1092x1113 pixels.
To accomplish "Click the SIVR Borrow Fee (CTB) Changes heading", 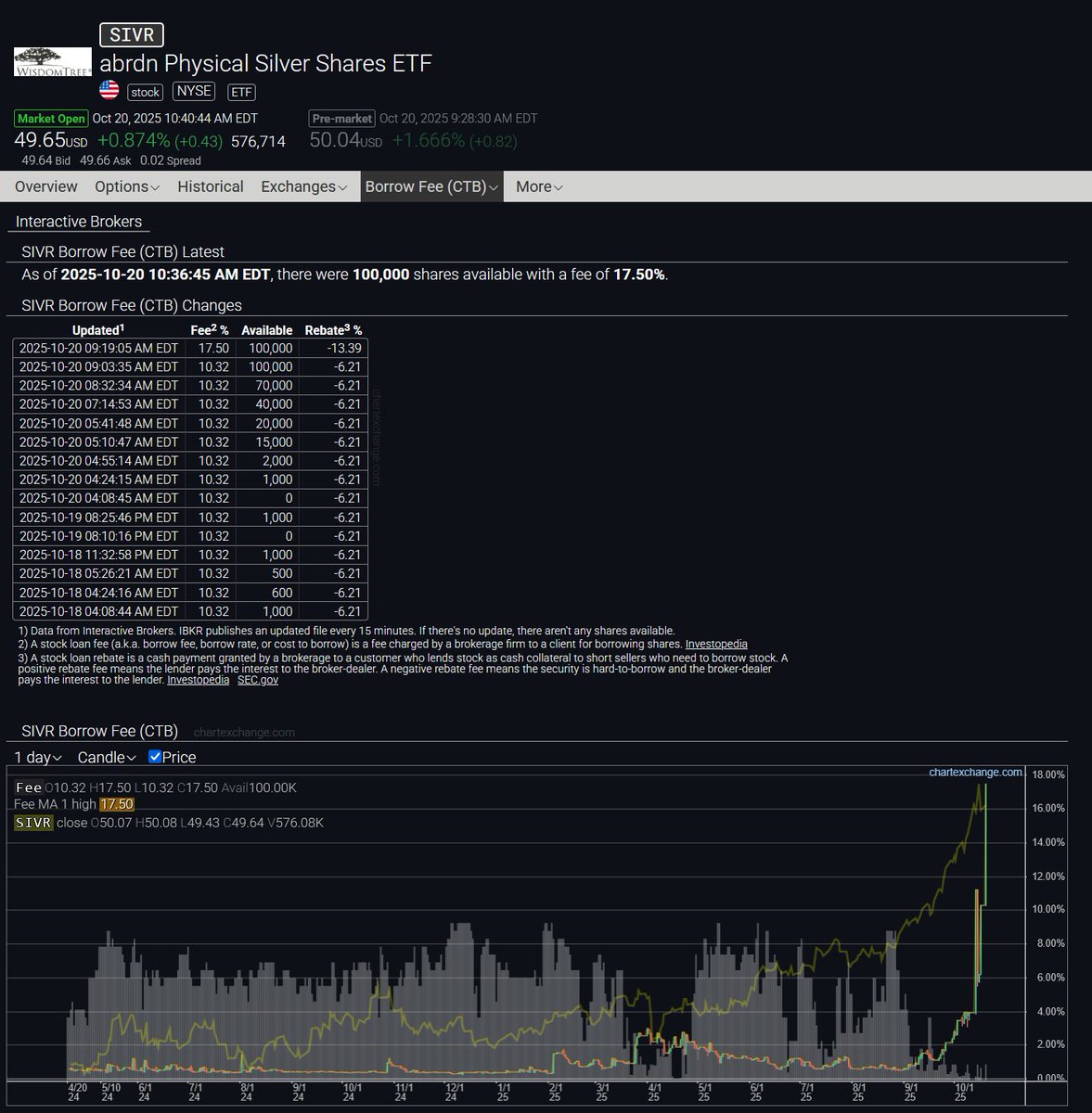I will coord(131,305).
